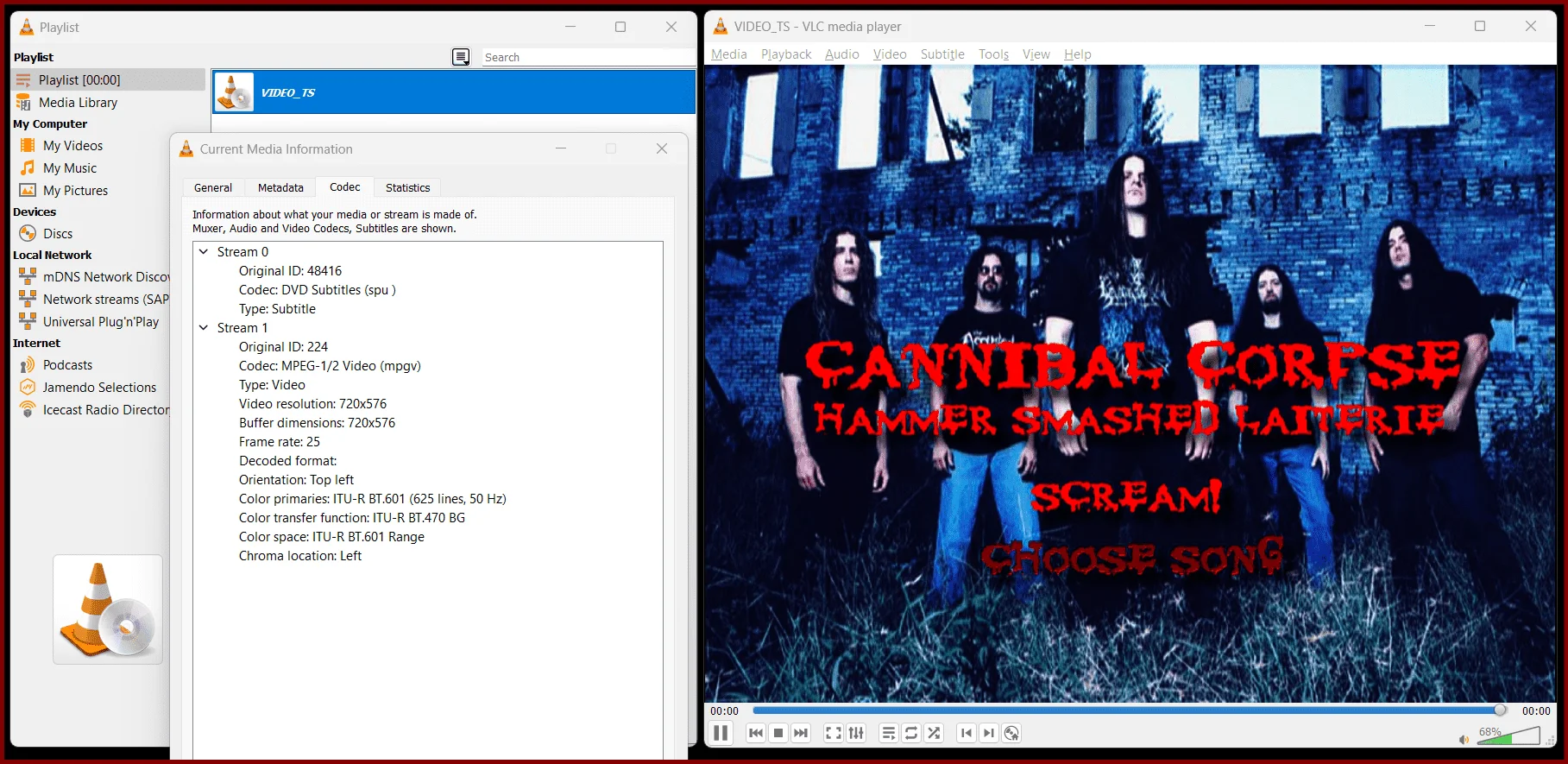This screenshot has height=764, width=1568.
Task: Toggle loop mode button
Action: pyautogui.click(x=911, y=733)
